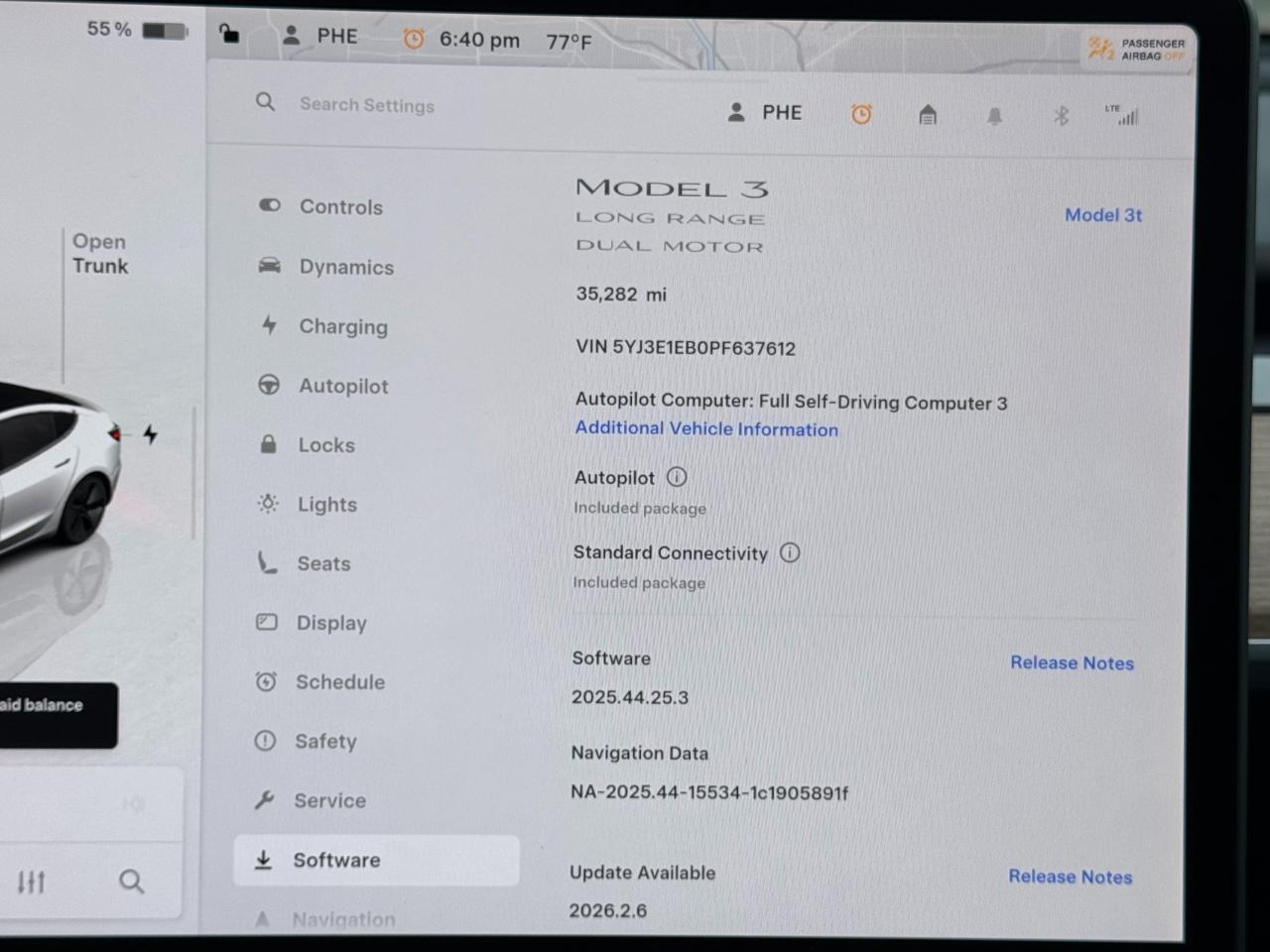Select Charging in the settings sidebar
The width and height of the screenshot is (1270, 952).
342,326
